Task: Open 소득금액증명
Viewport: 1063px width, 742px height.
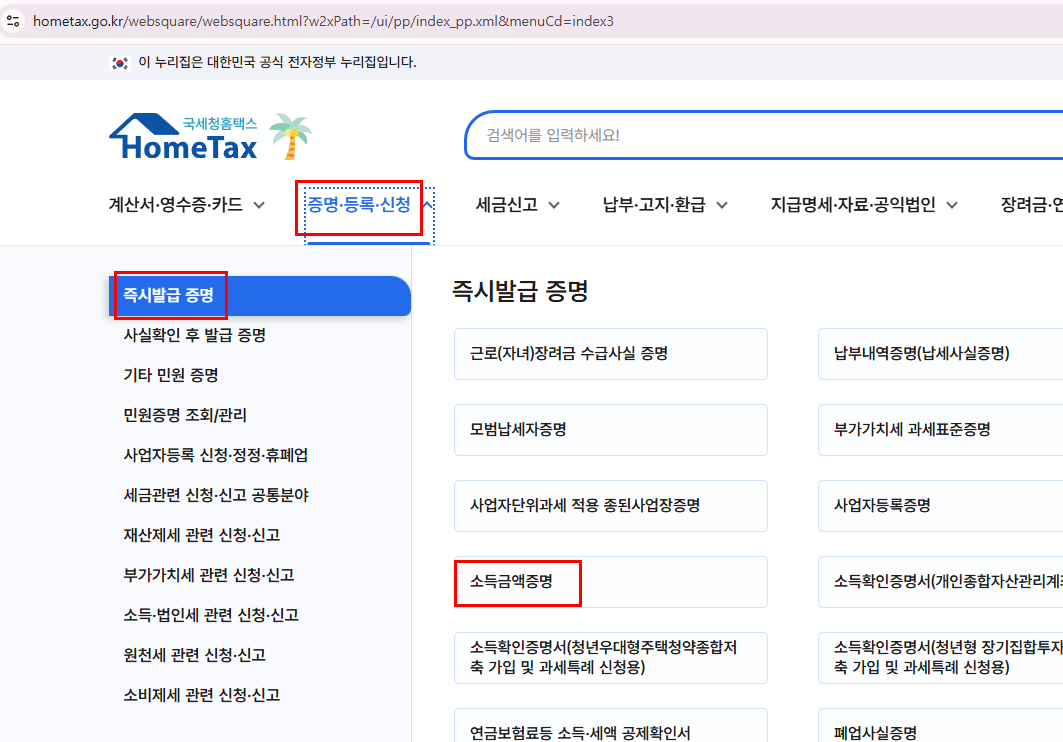Action: (x=611, y=581)
